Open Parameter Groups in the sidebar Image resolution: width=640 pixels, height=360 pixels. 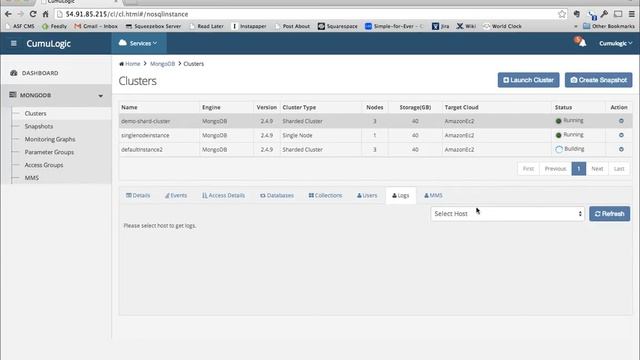tap(49, 152)
